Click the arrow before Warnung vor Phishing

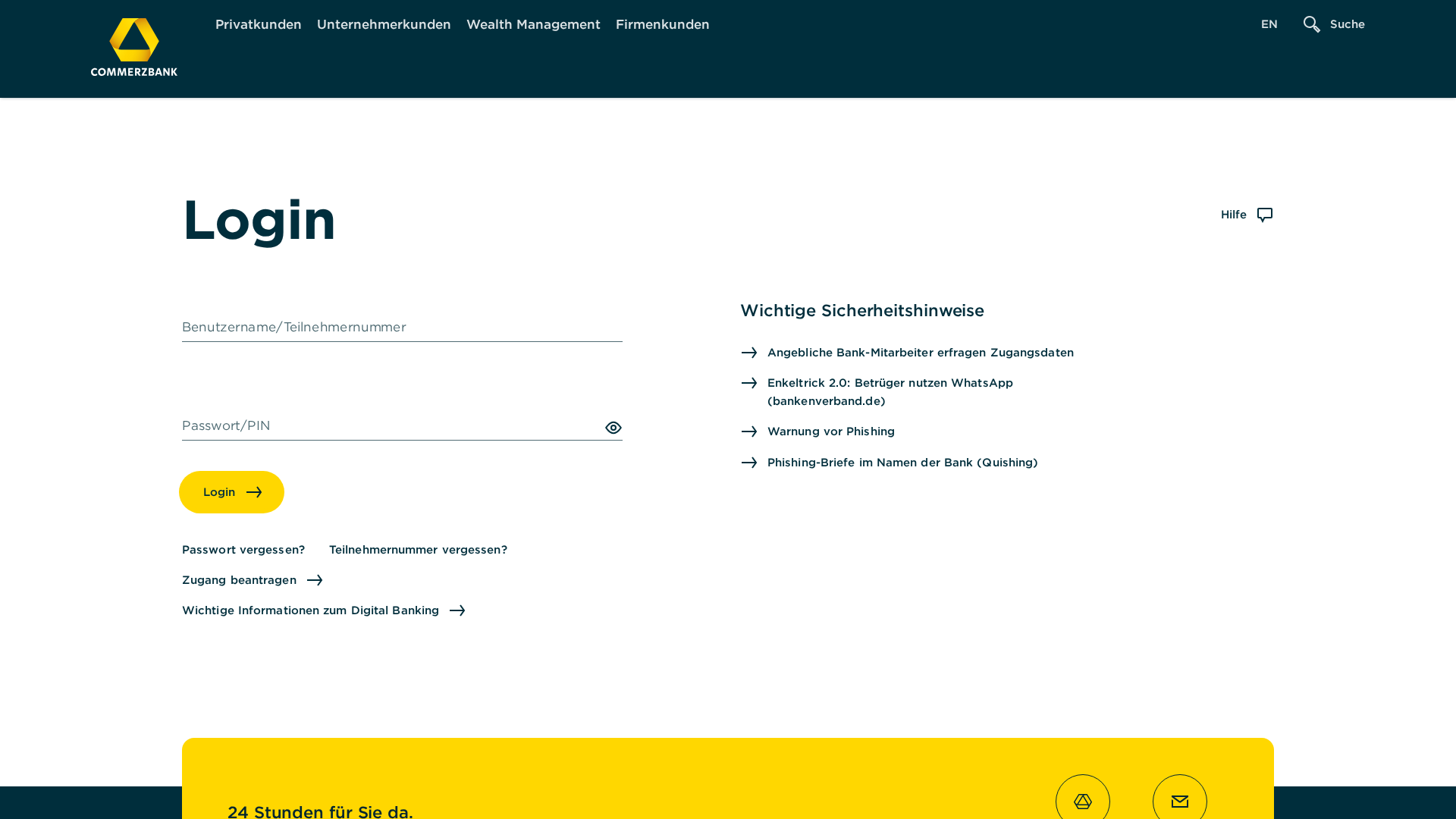(x=749, y=431)
